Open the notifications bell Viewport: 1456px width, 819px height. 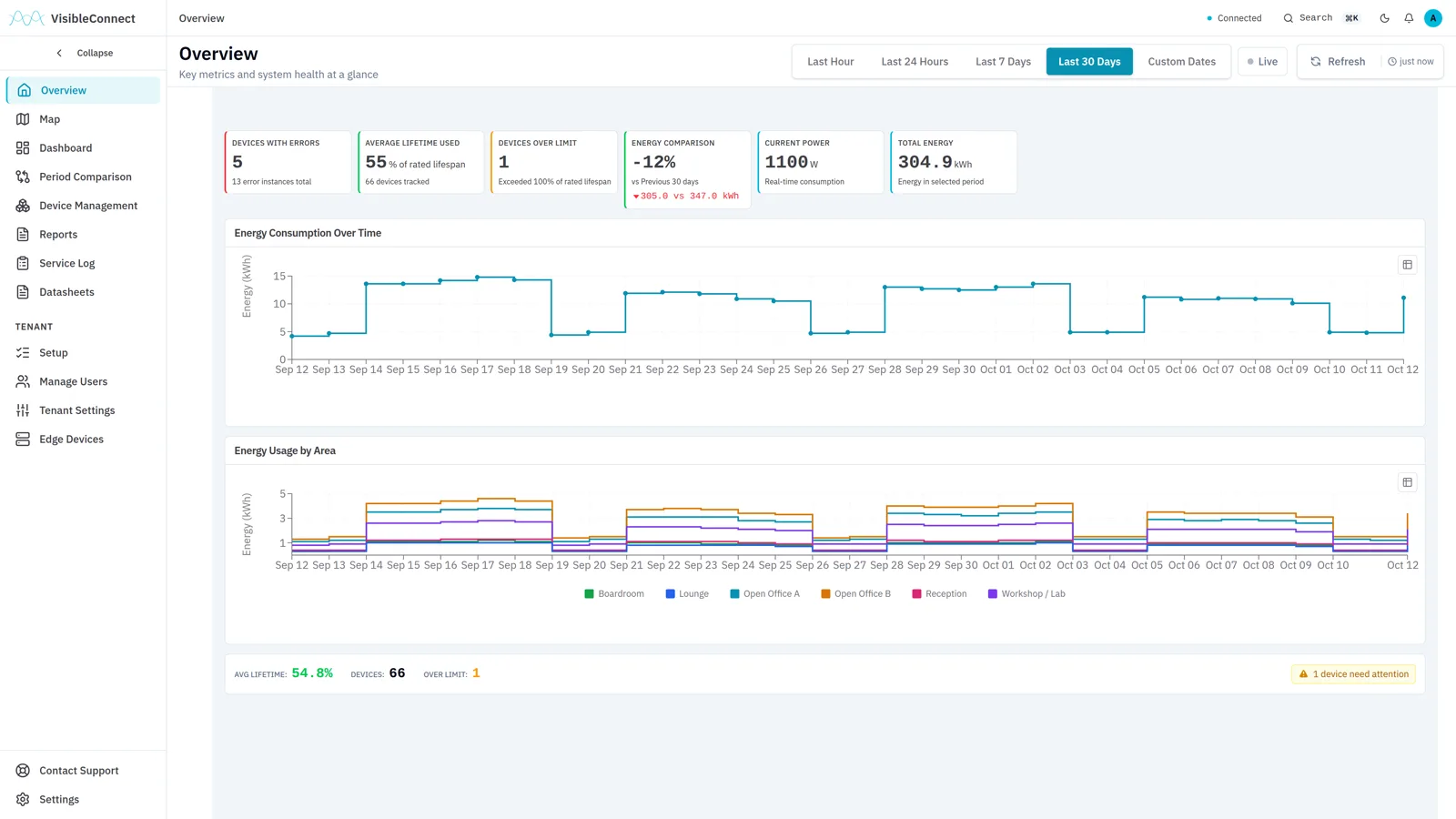1409,18
